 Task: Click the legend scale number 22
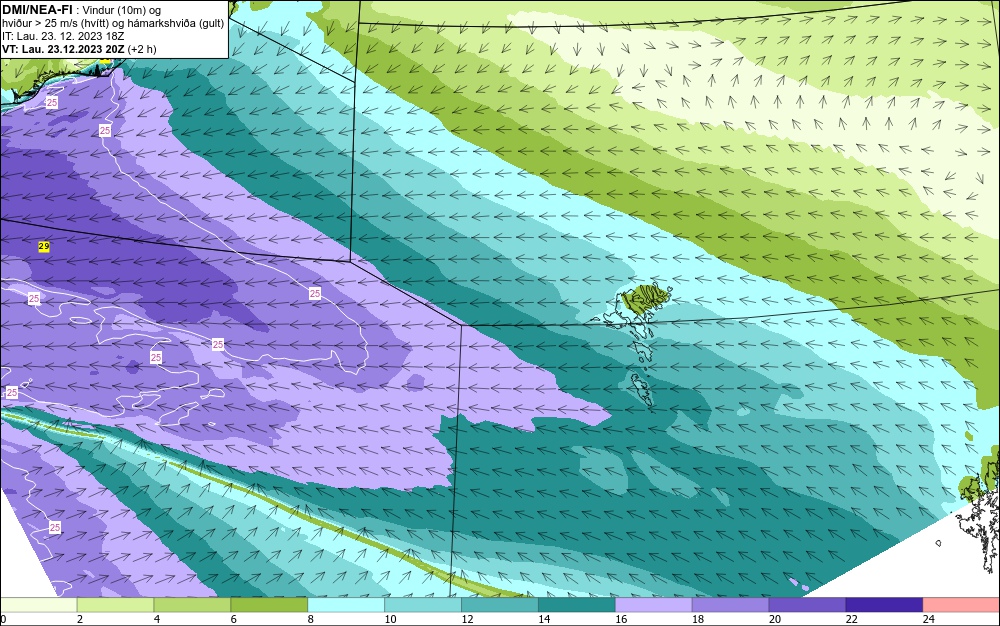851,619
